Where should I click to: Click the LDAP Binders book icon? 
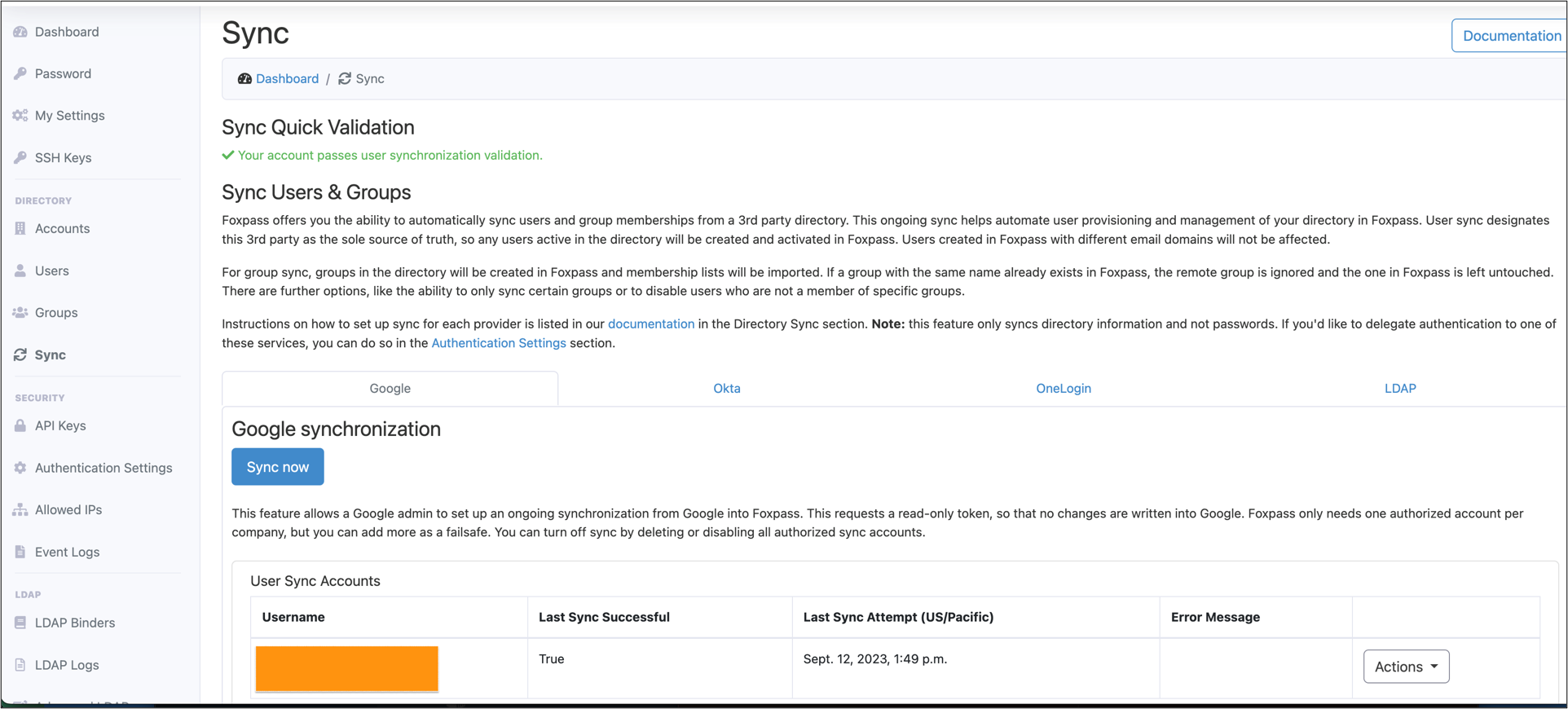[x=20, y=623]
